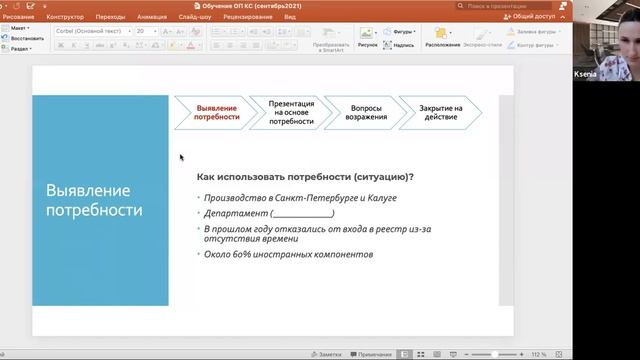Viewport: 640px width, 360px height.
Task: Decrease font size with the smaller A icon
Action: pyautogui.click(x=180, y=31)
